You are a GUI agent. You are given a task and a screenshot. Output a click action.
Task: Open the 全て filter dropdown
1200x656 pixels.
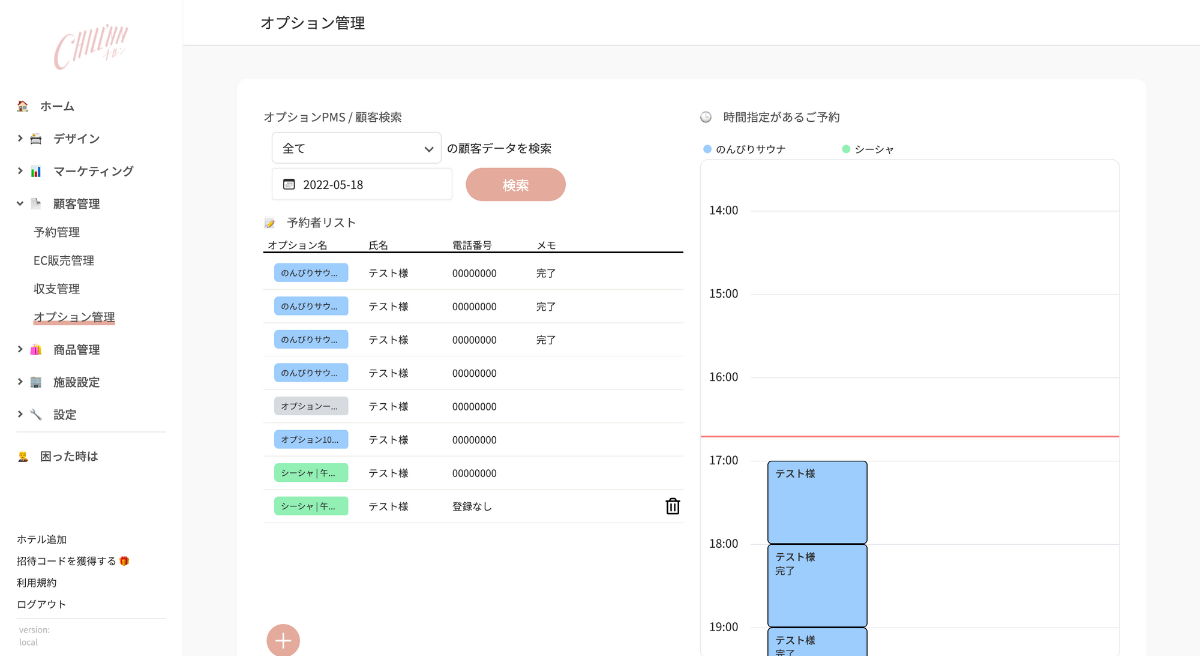pyautogui.click(x=356, y=148)
